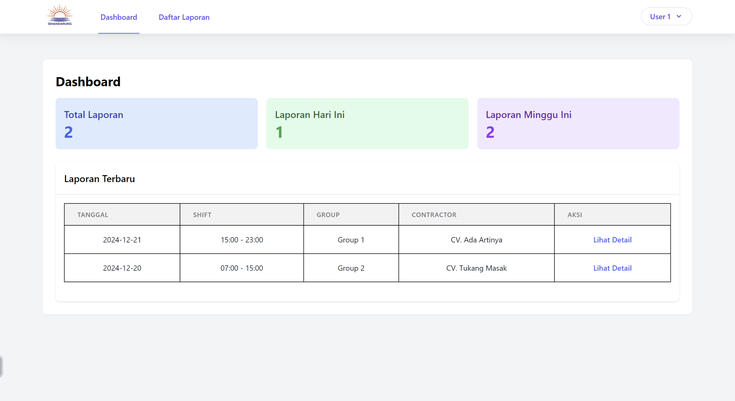Screen dimensions: 735x401
Task: Click the CONTRACTOR column header
Action: point(434,215)
